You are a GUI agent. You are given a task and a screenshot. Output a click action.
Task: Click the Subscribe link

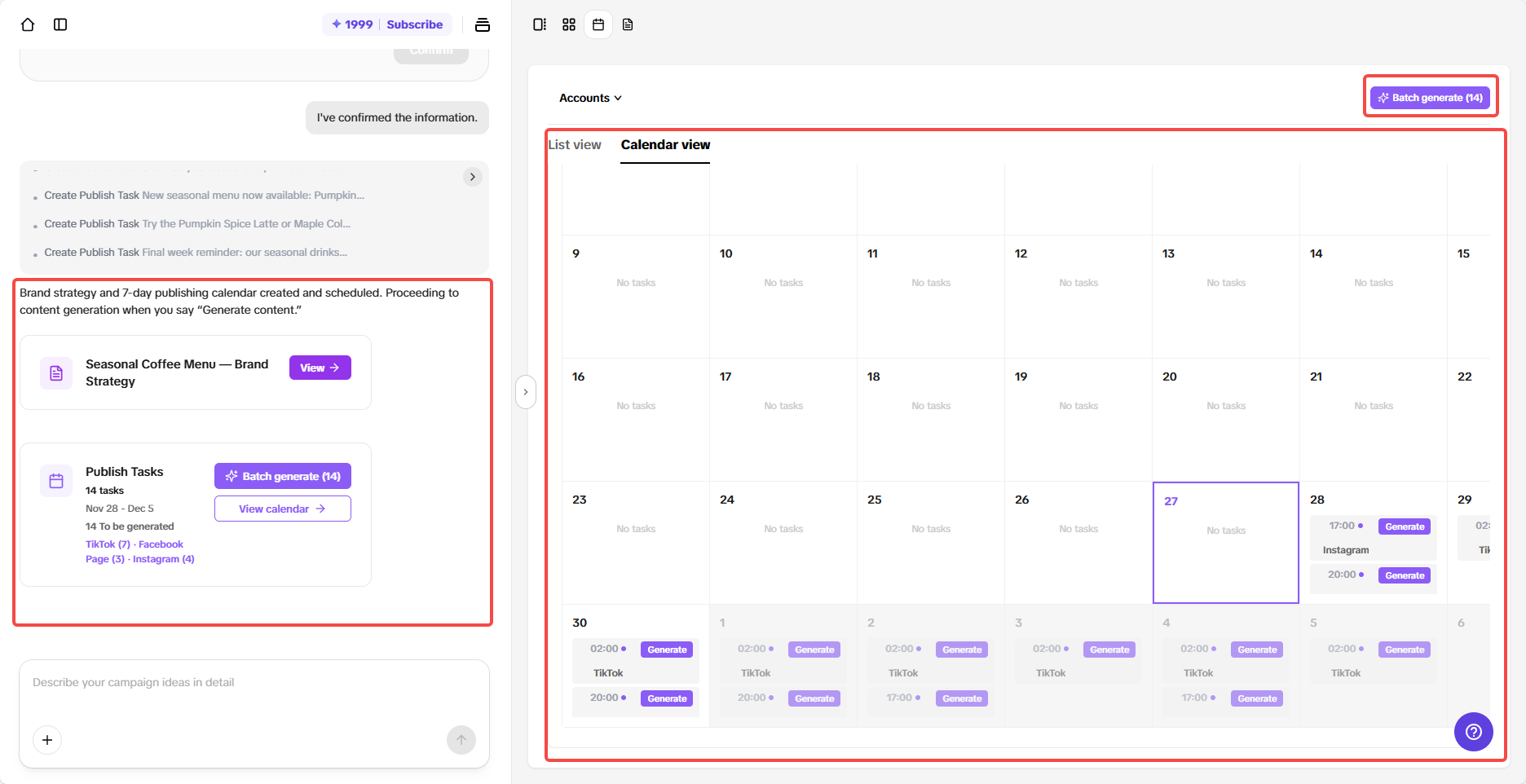414,24
